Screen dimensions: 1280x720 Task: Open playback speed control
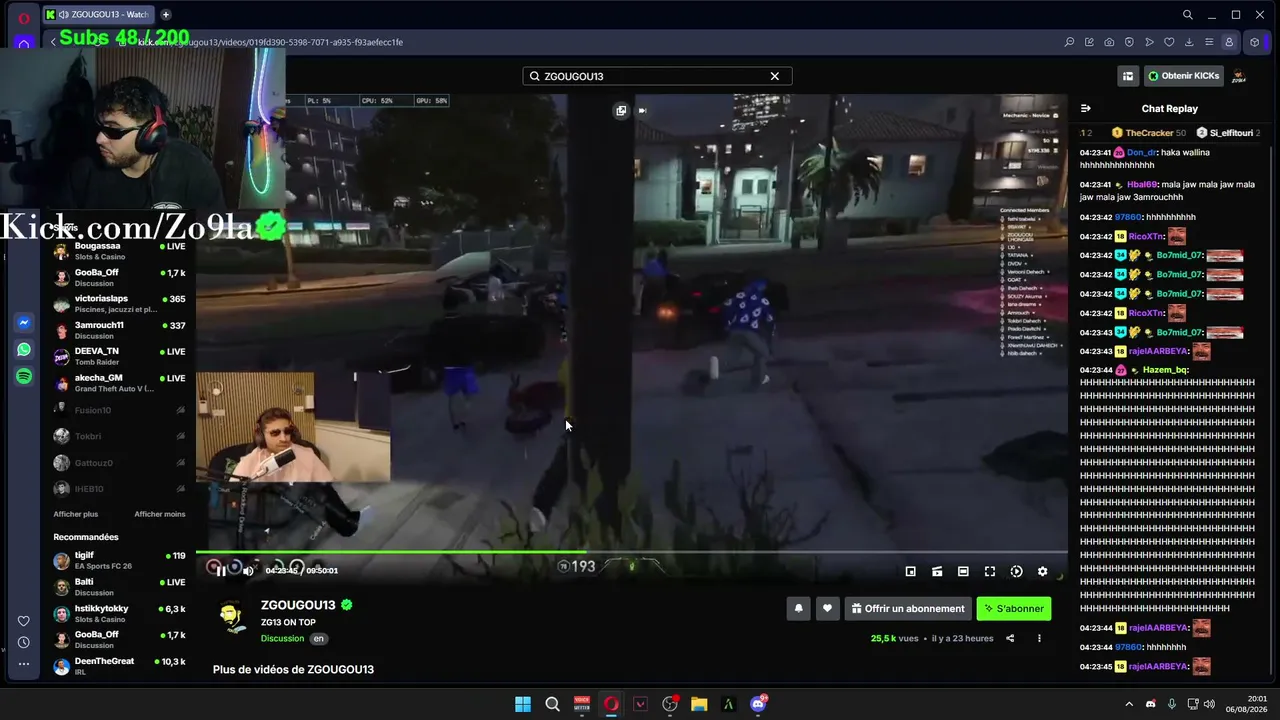click(x=1016, y=571)
